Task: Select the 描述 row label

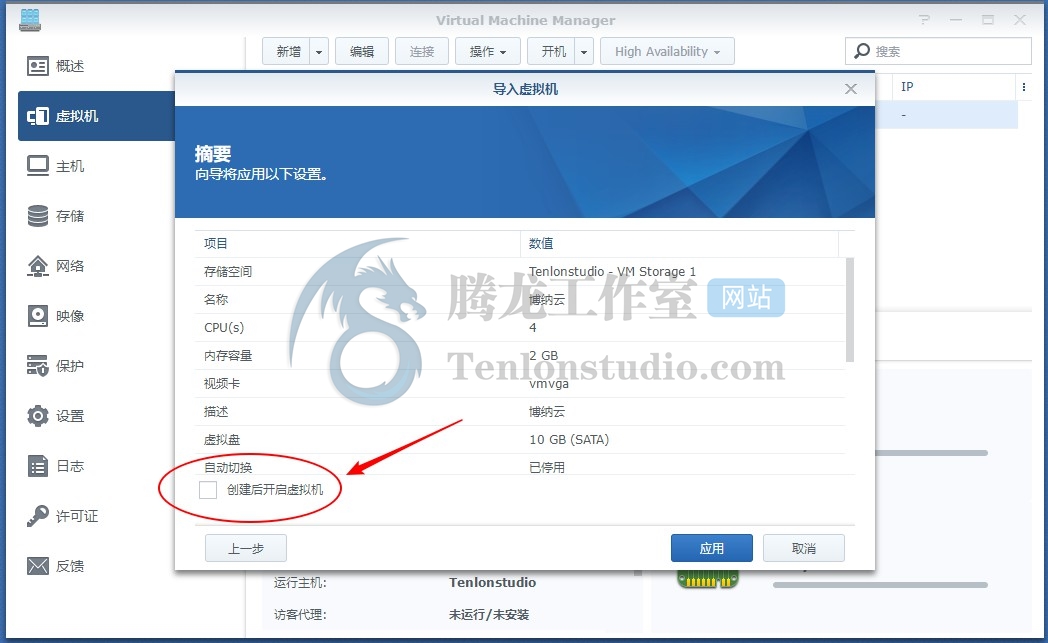Action: pos(216,412)
